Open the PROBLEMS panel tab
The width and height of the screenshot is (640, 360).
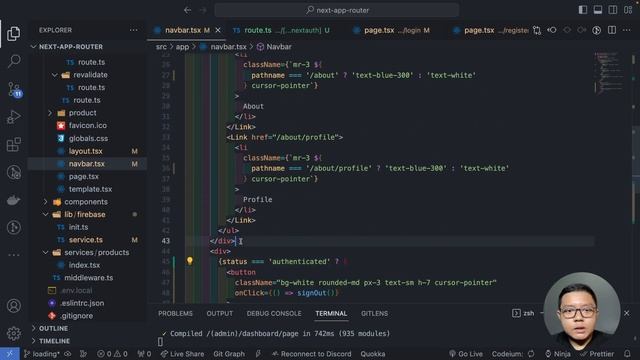click(x=175, y=313)
